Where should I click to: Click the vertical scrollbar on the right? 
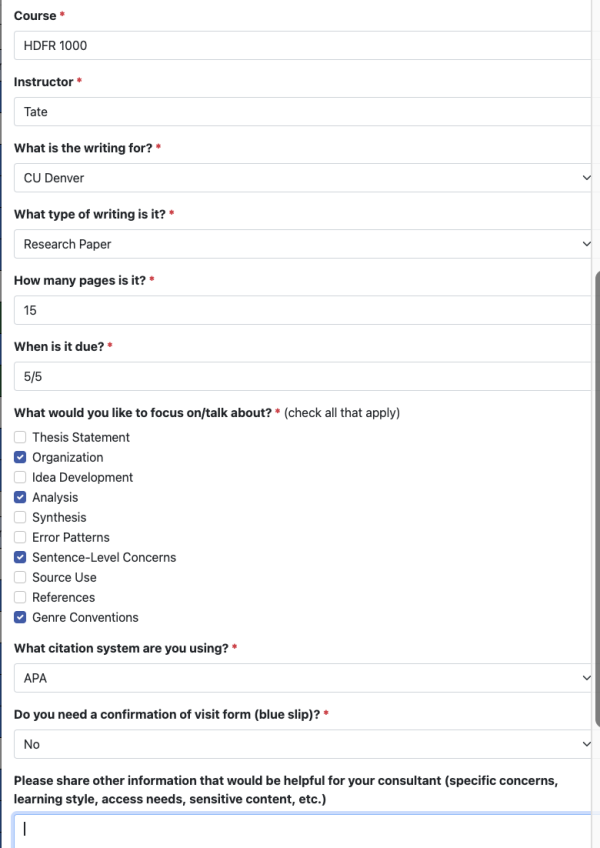(x=597, y=499)
